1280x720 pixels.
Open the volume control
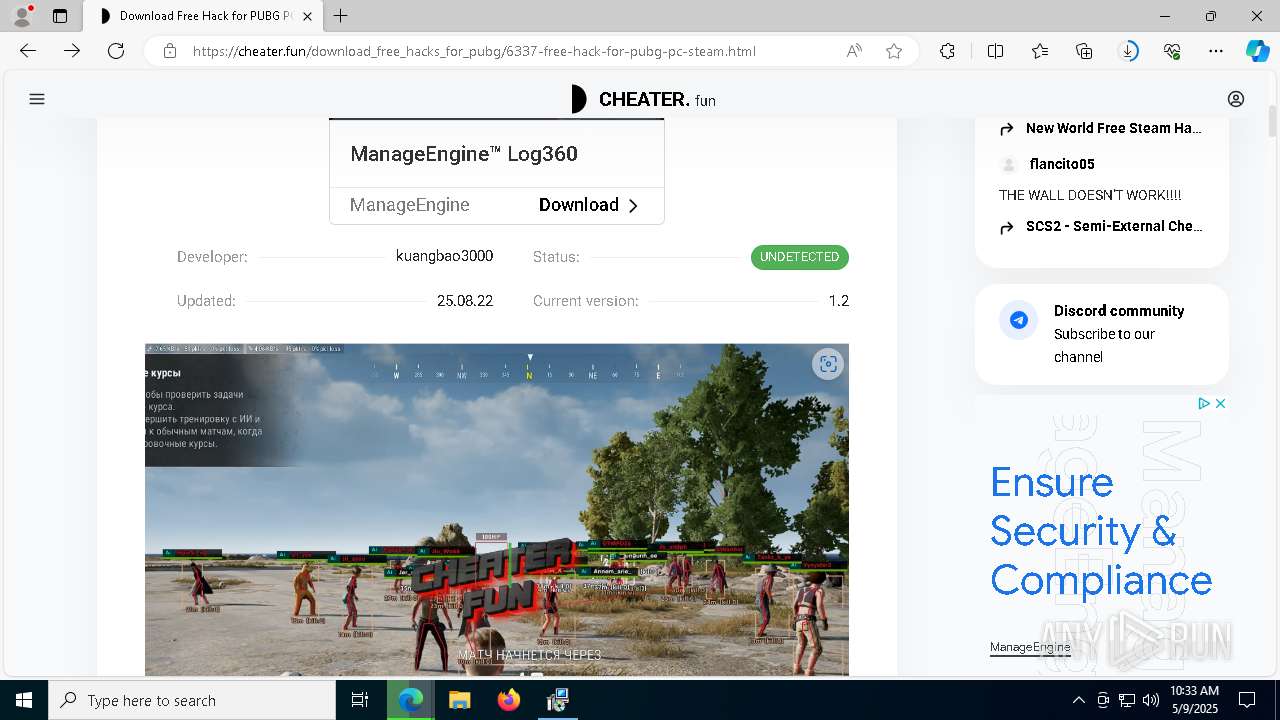[1151, 700]
